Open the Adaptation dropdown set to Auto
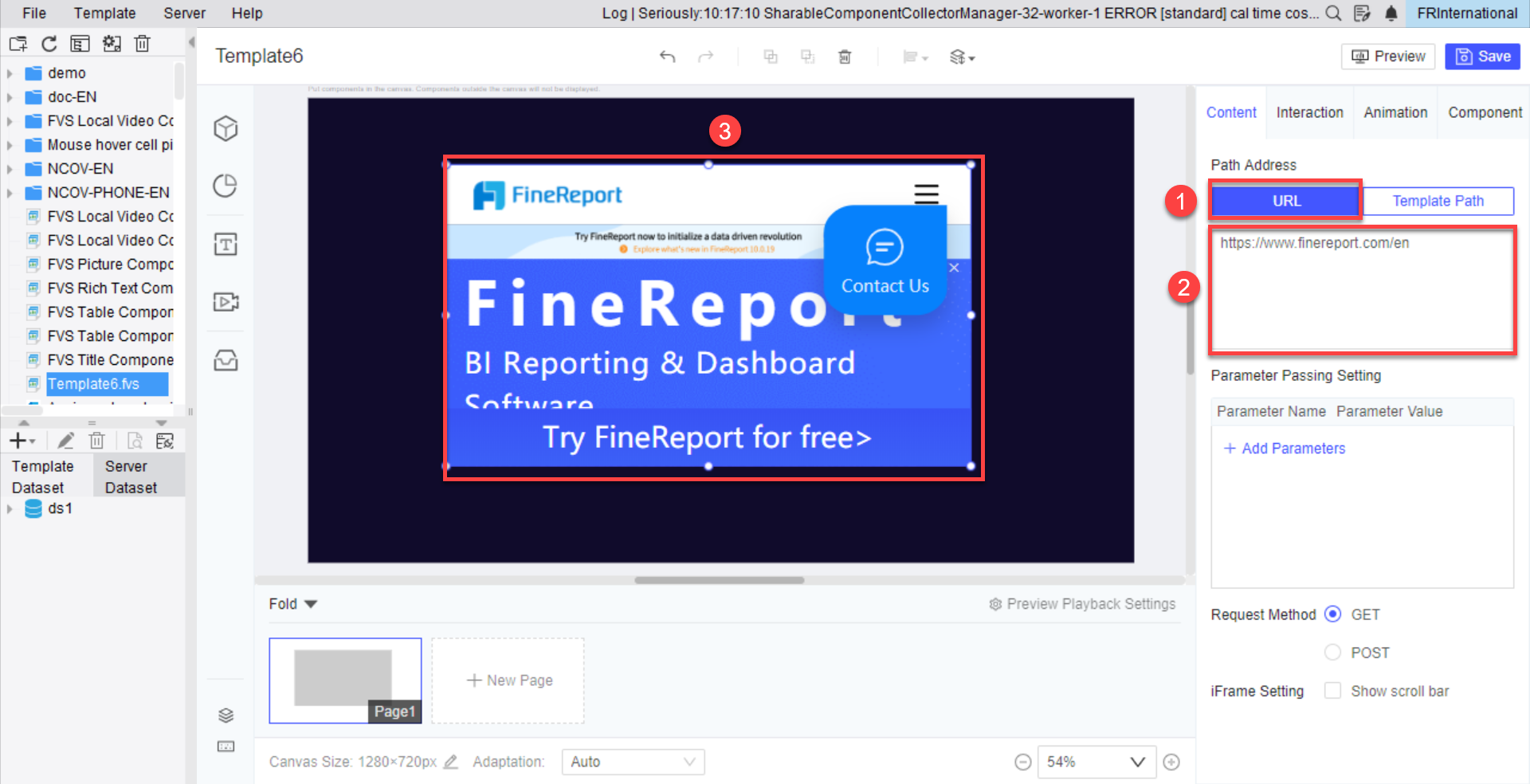 tap(632, 762)
